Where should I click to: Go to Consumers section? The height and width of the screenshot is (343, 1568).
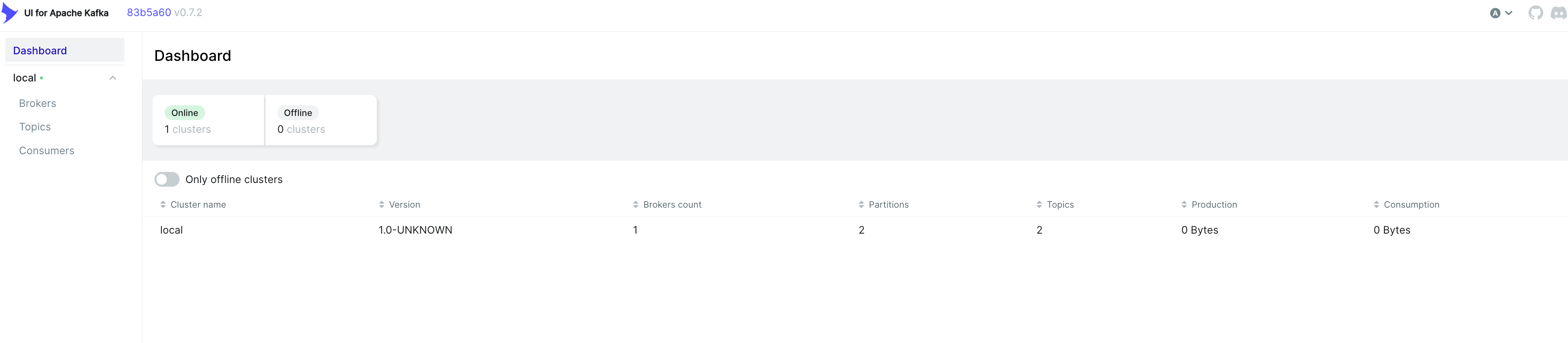(47, 150)
